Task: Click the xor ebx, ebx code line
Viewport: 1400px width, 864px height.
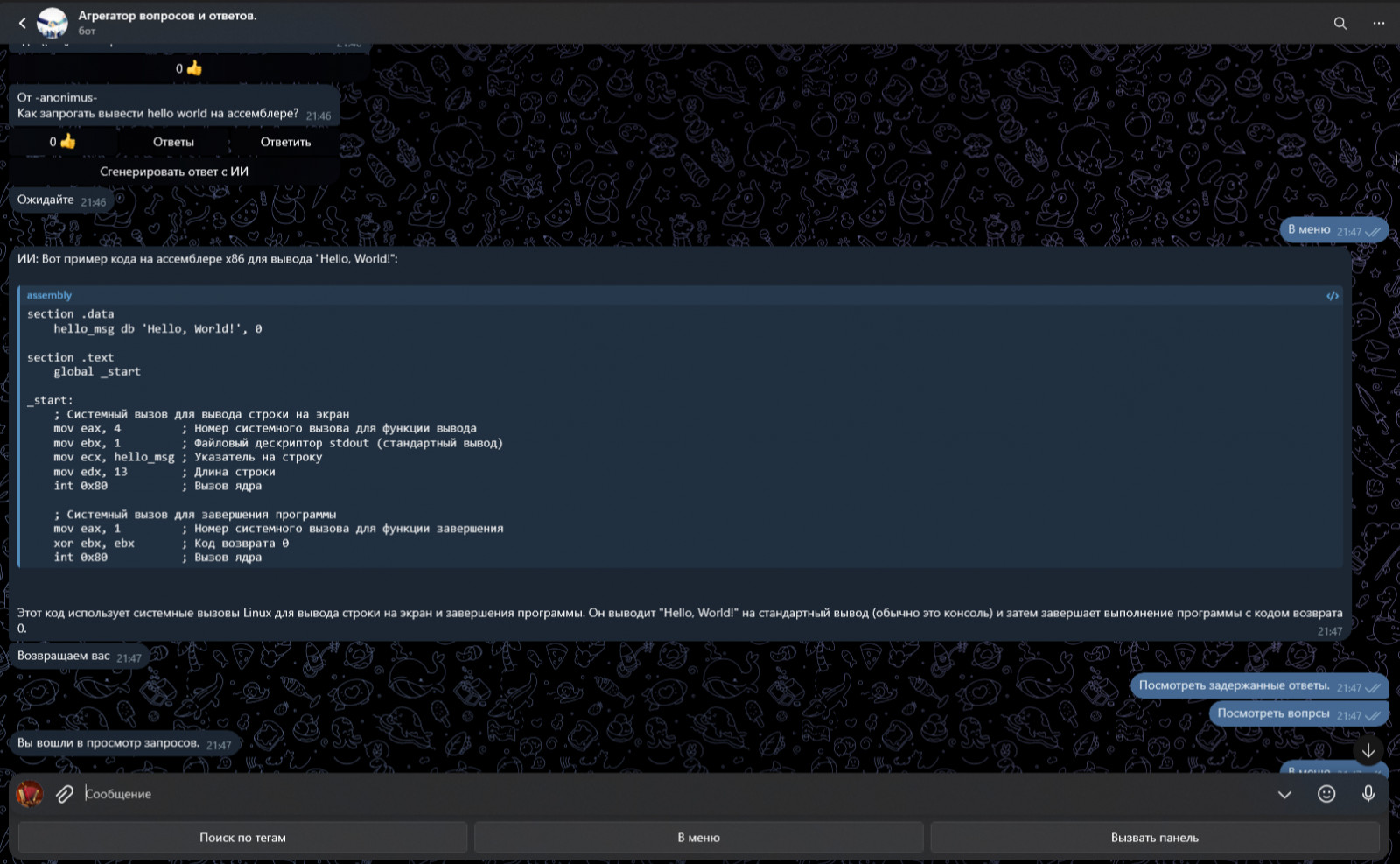Action: pos(171,544)
